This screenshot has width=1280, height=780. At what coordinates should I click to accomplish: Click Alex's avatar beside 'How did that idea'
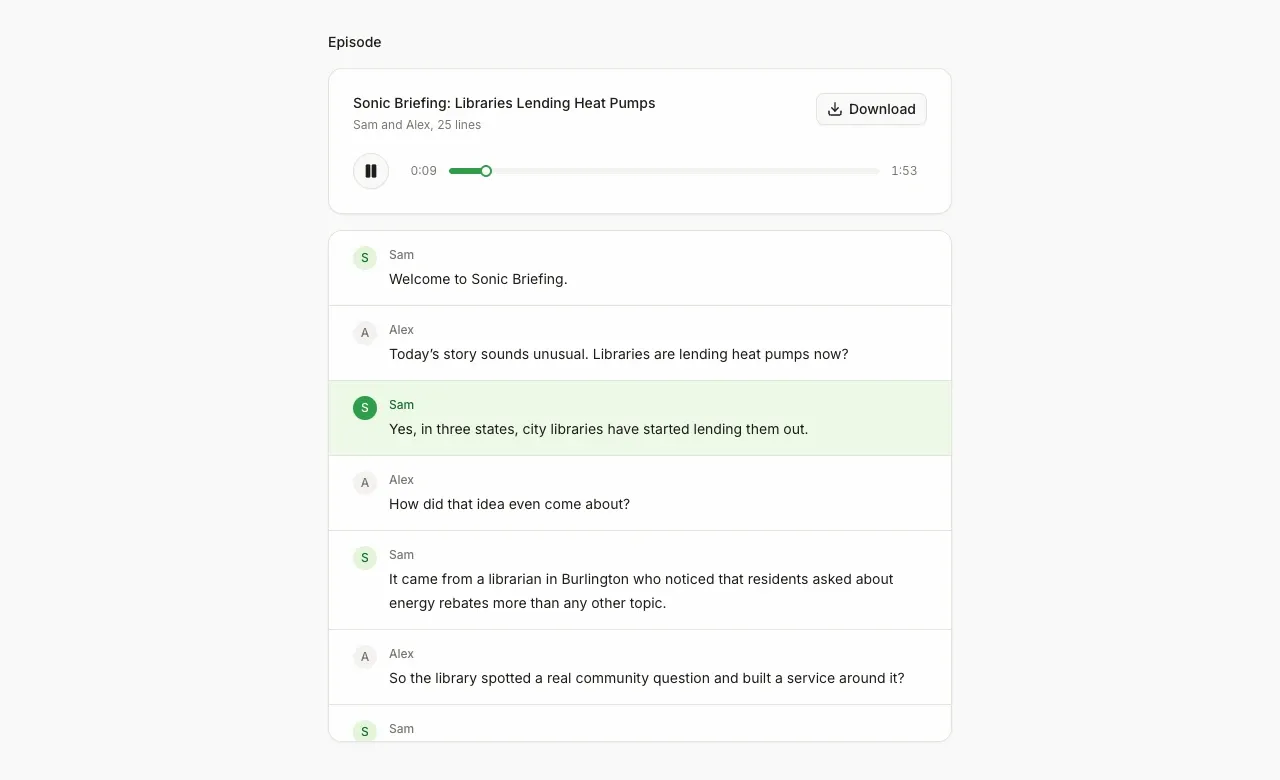pyautogui.click(x=365, y=483)
